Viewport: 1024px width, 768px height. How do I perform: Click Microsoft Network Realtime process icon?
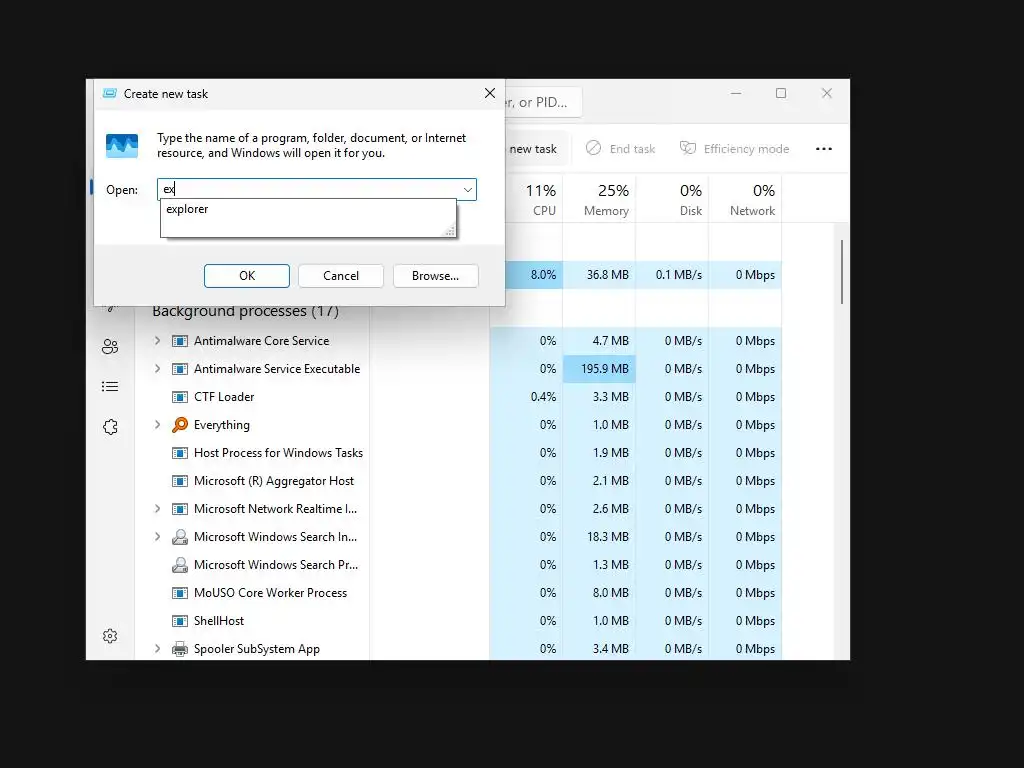coord(180,509)
